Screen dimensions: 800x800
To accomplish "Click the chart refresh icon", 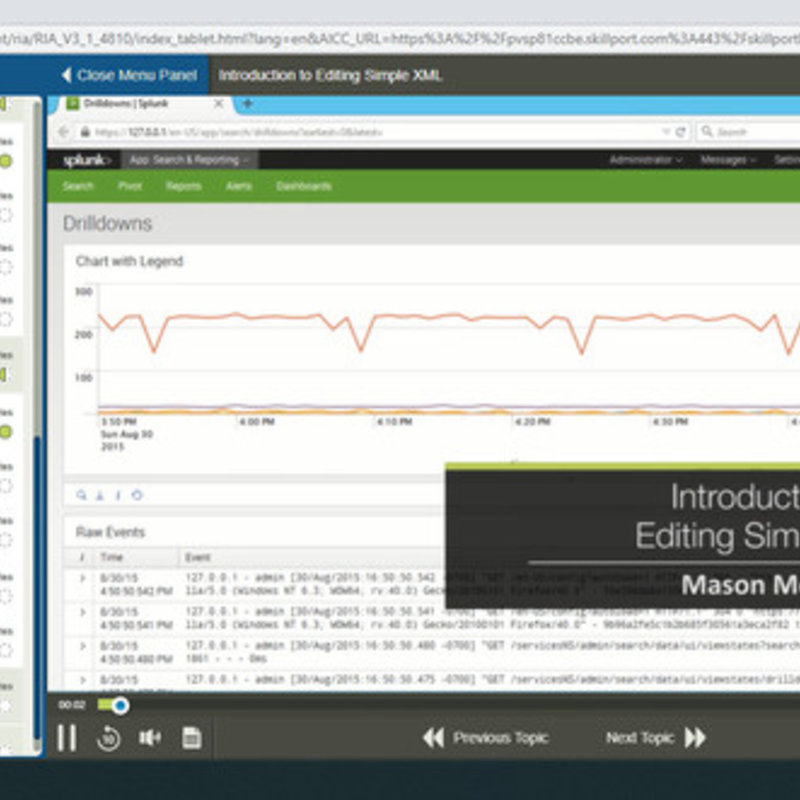I will click(x=137, y=495).
